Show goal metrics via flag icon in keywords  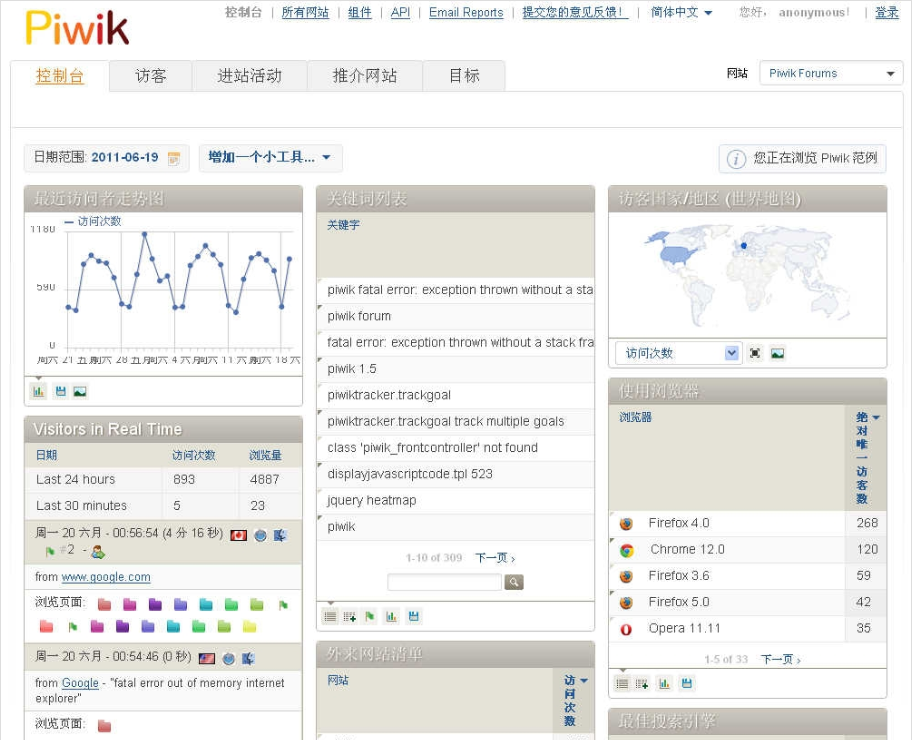(371, 617)
